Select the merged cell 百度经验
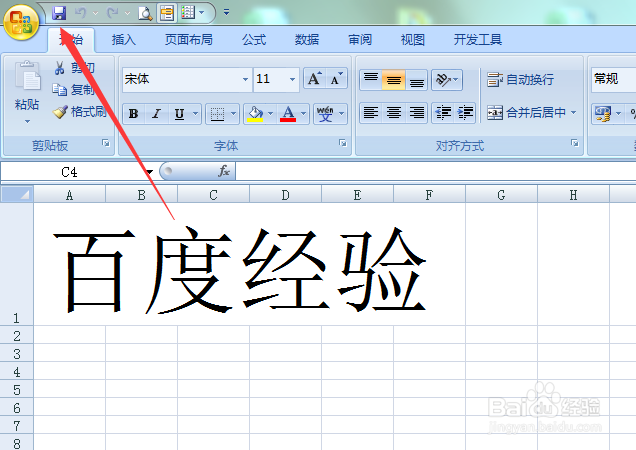The height and width of the screenshot is (450, 636). point(249,264)
